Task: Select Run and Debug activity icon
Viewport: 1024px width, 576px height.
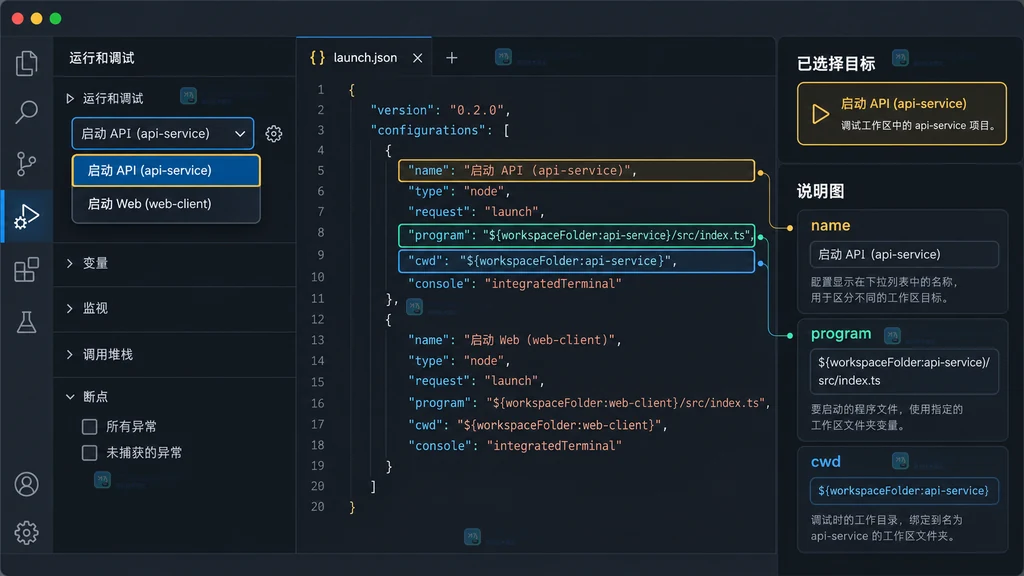Action: click(26, 216)
